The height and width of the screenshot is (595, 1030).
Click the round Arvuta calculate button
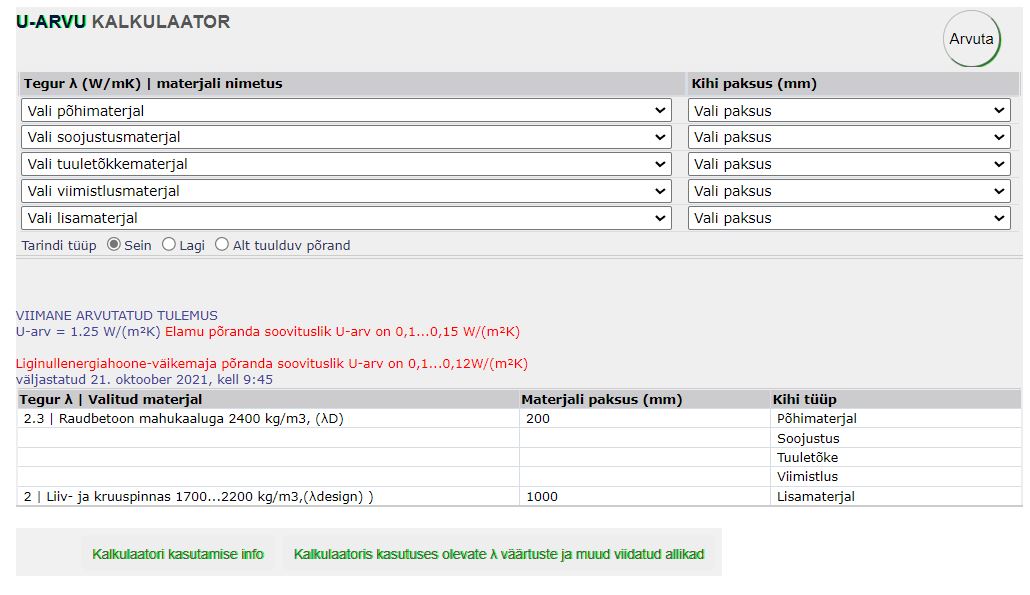971,40
